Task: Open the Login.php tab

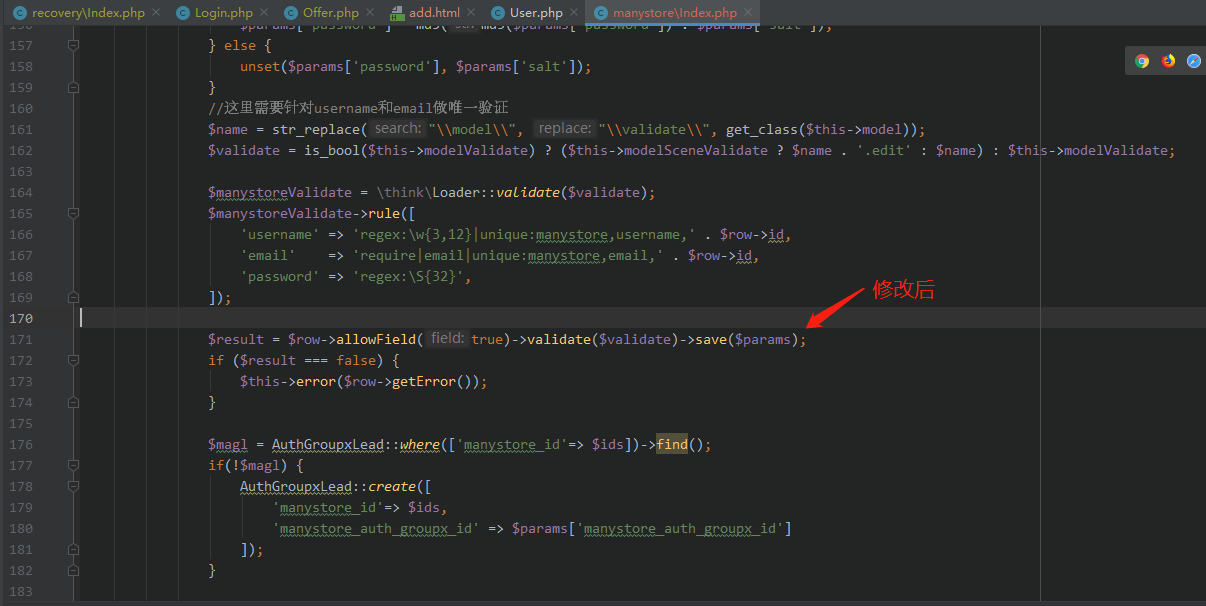Action: pos(223,13)
